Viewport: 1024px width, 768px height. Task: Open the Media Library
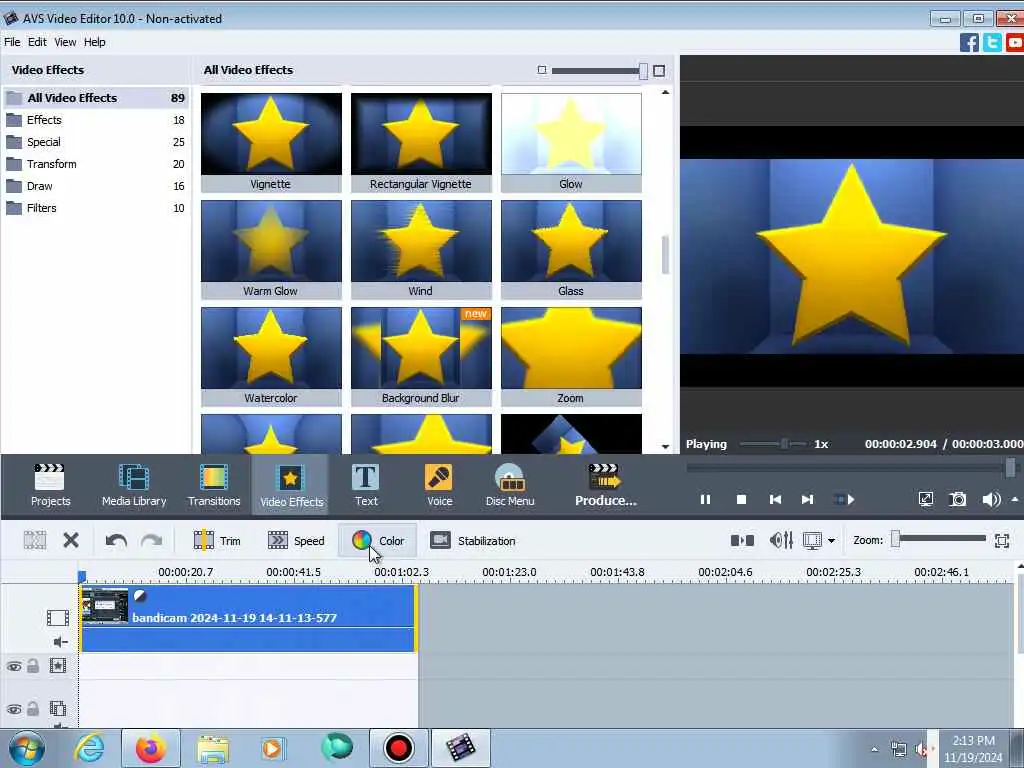click(134, 485)
